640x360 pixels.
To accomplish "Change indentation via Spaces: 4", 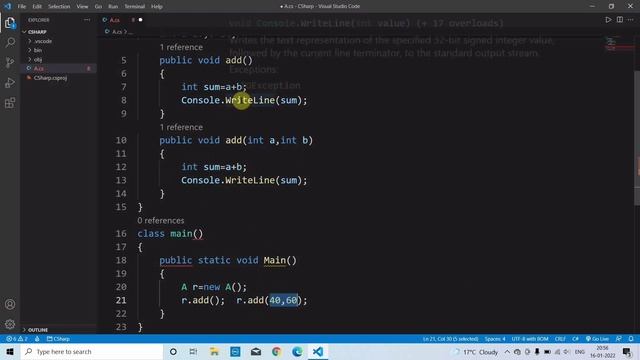I will click(495, 339).
